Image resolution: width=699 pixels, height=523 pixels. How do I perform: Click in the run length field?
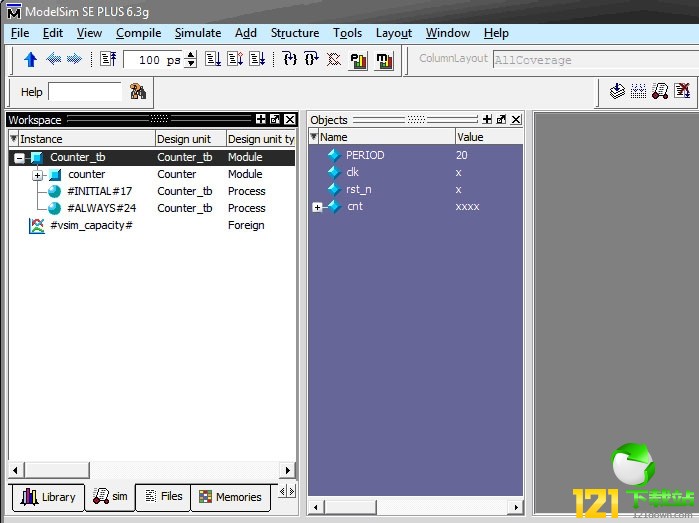click(154, 60)
